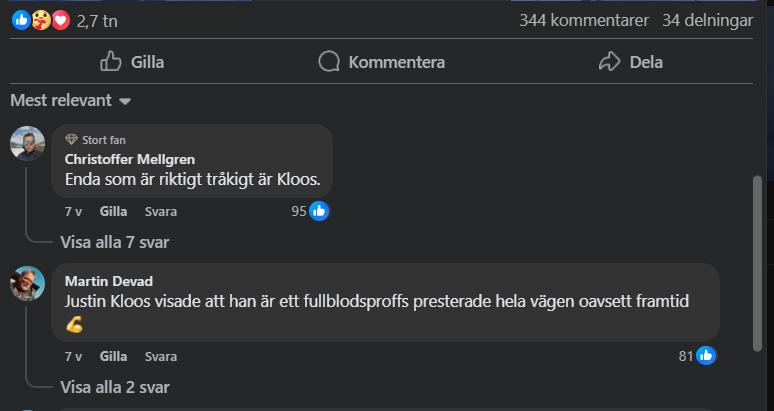This screenshot has height=411, width=774.
Task: Click the blue like reaction icon at top
Action: coord(21,20)
